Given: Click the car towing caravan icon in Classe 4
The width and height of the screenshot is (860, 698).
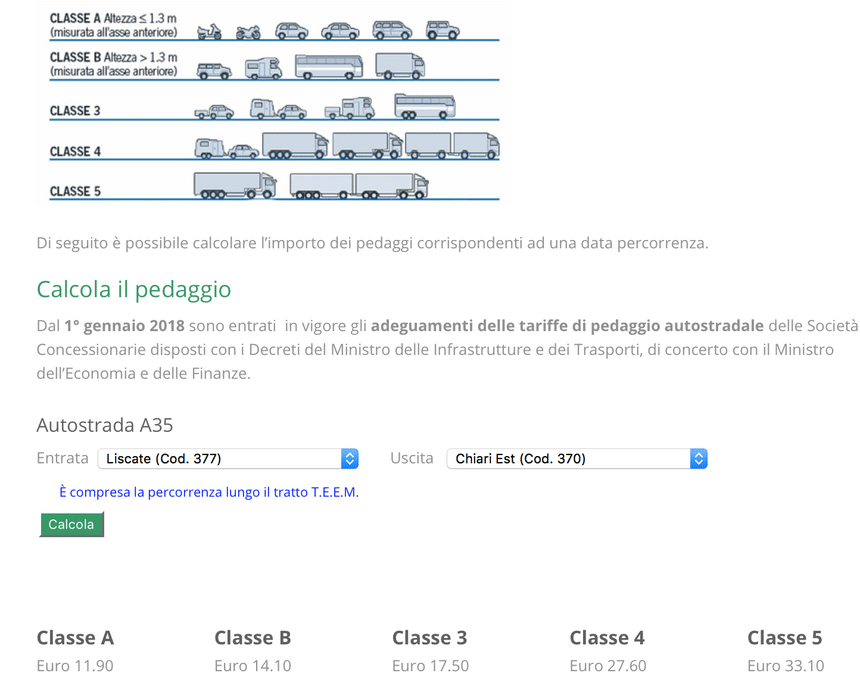Looking at the screenshot, I should (x=226, y=149).
